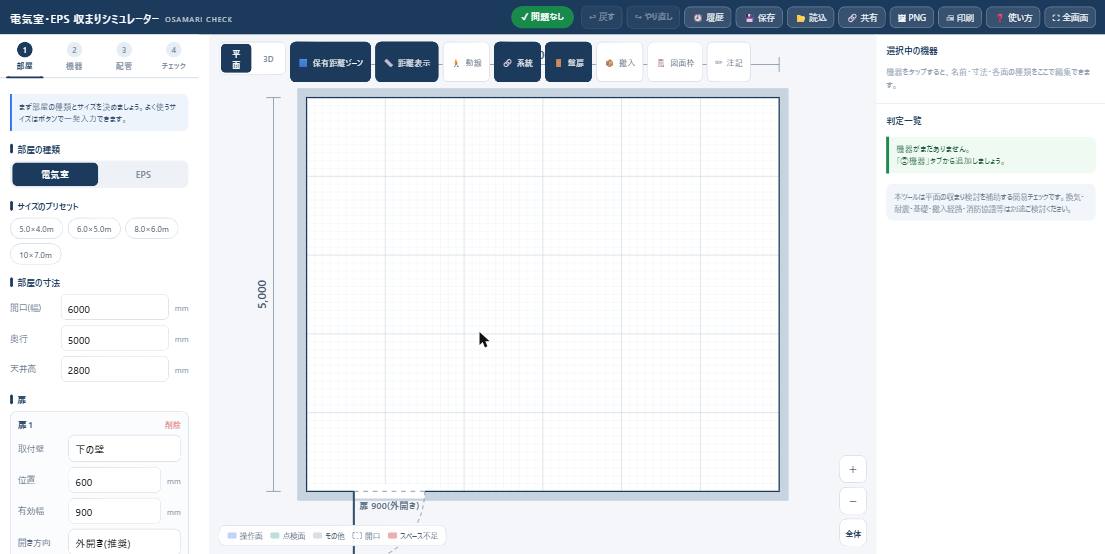Viewport: 1105px width, 554px height.
Task: Export the plan with the PNG button
Action: pos(912,18)
